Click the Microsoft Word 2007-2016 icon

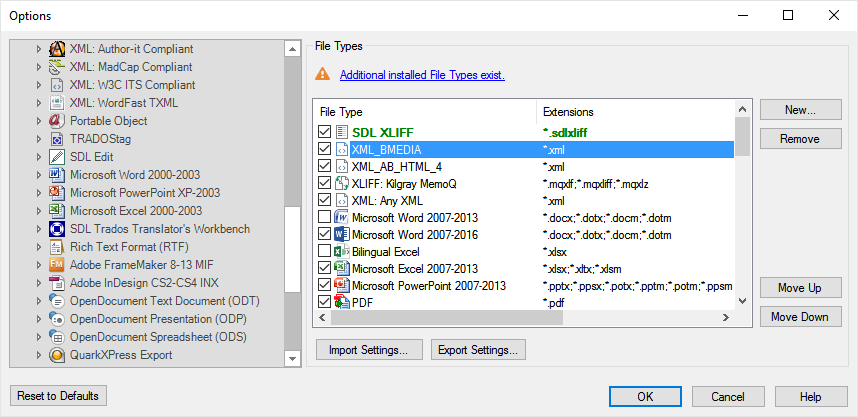point(341,235)
